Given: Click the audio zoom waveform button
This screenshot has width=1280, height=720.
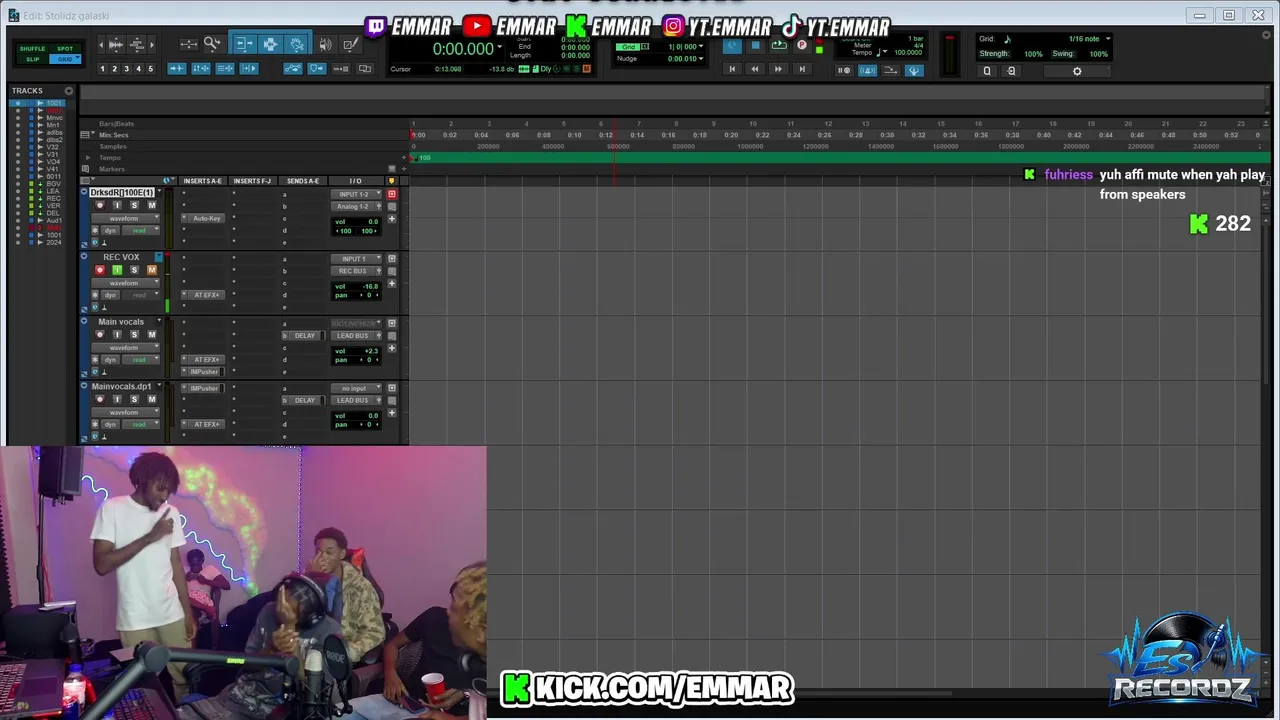Looking at the screenshot, I should (x=116, y=45).
